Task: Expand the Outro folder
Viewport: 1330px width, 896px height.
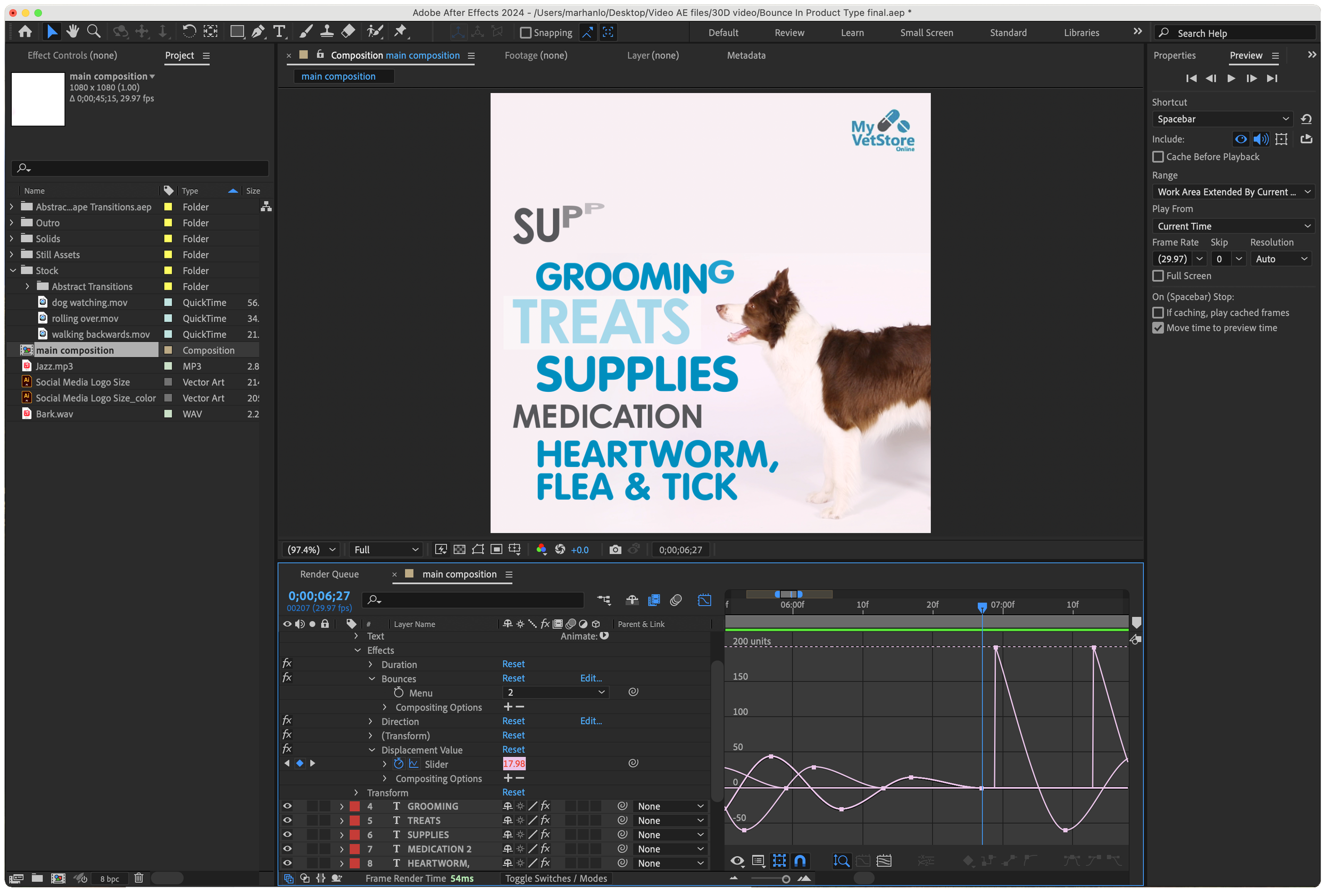Action: pos(12,223)
